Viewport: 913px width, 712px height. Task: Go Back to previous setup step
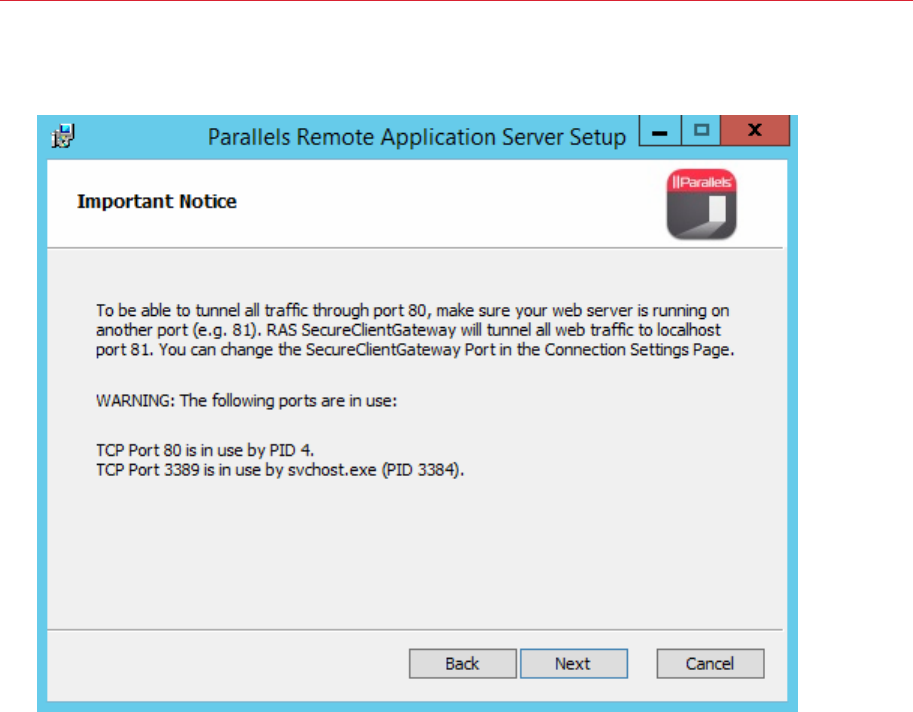tap(462, 663)
